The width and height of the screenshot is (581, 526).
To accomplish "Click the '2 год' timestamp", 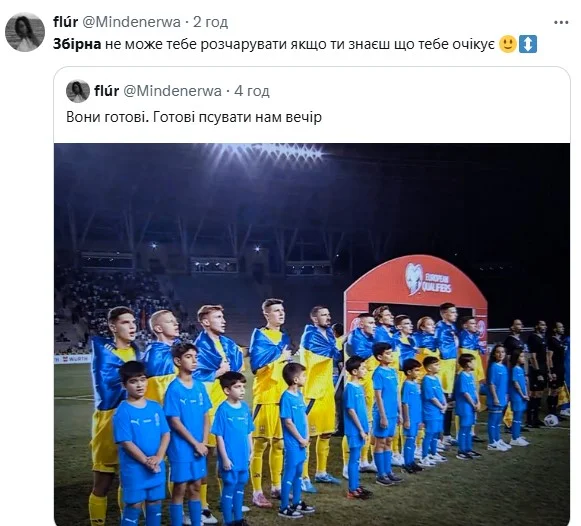I will (x=210, y=22).
